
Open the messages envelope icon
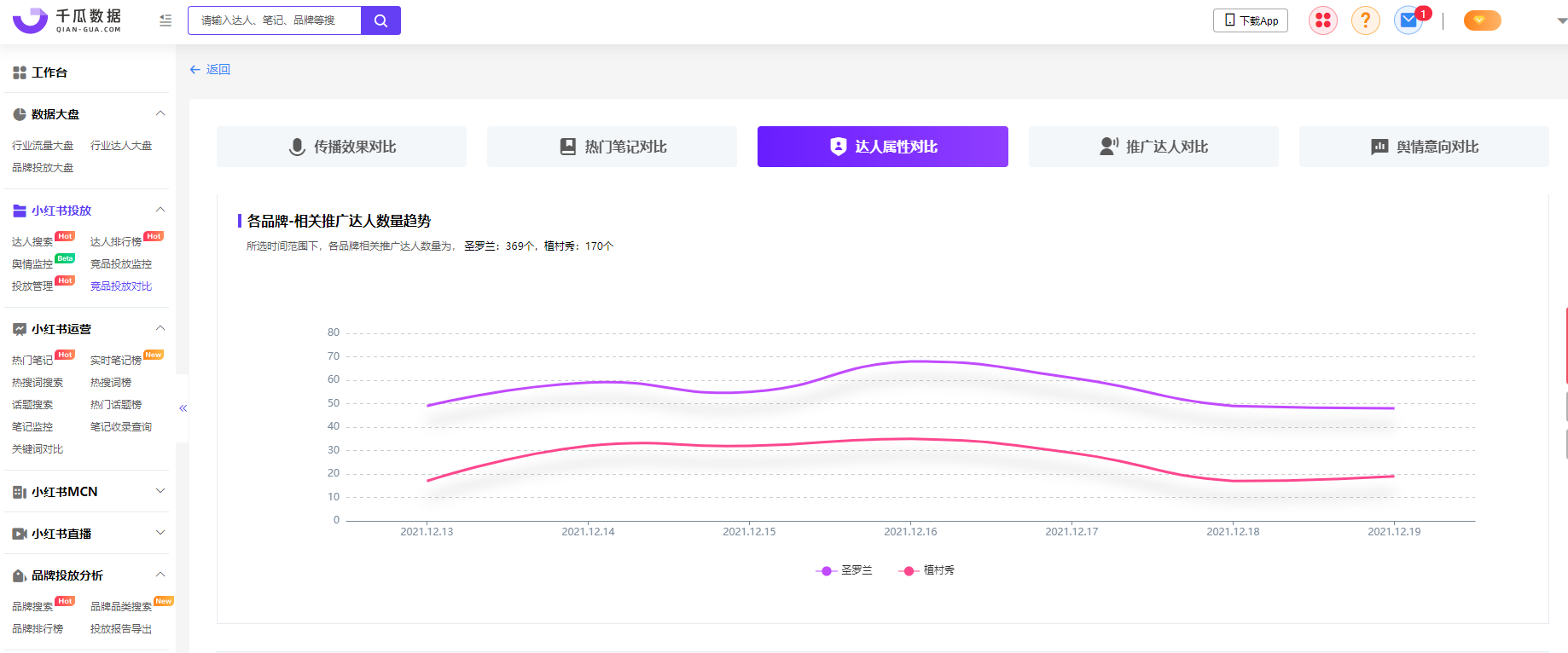[x=1408, y=20]
